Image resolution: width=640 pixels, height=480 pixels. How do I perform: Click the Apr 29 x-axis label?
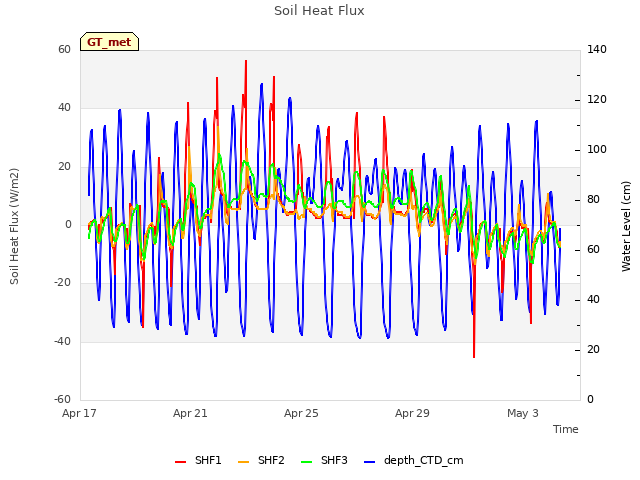point(412,413)
